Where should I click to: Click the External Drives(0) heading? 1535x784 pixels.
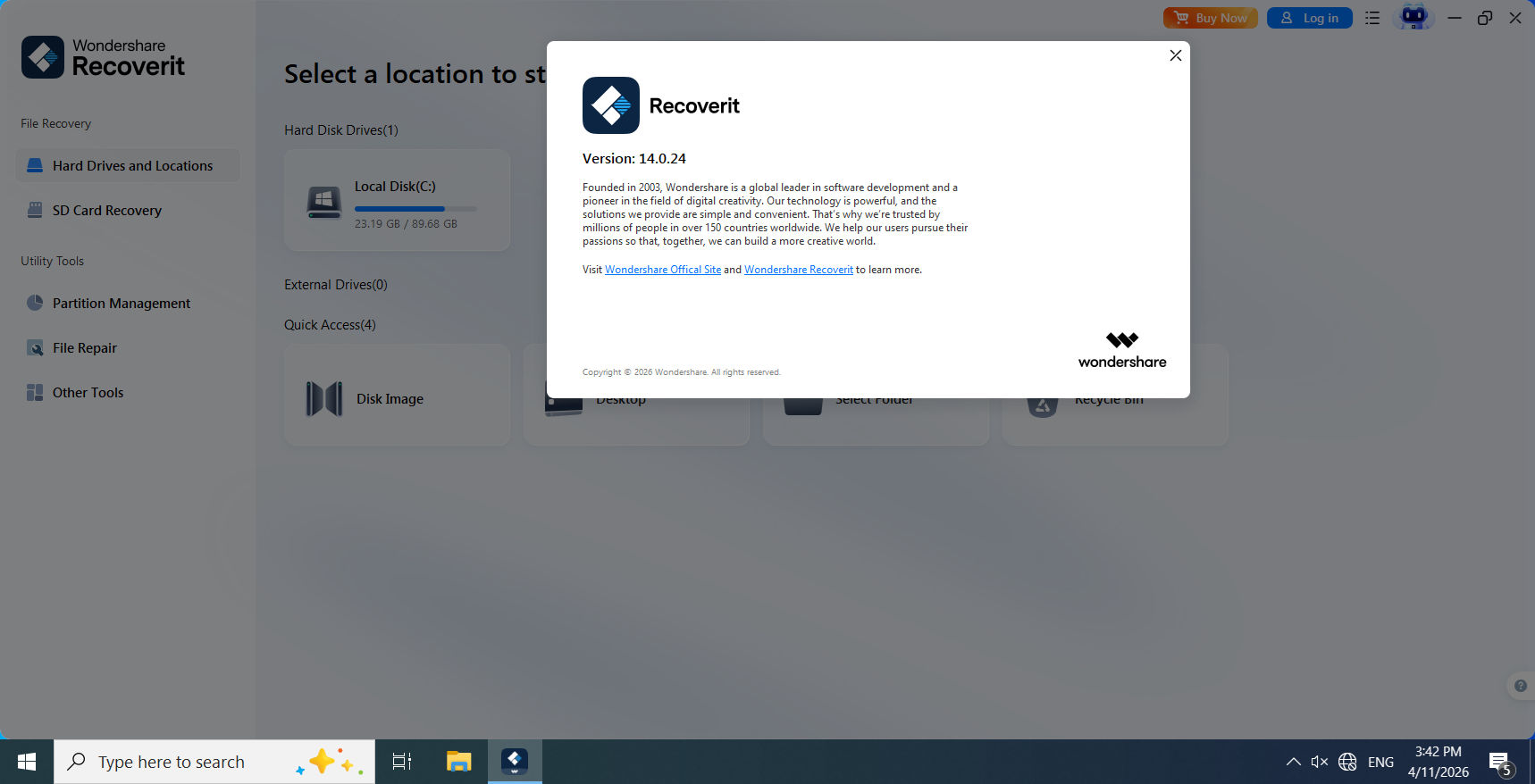pyautogui.click(x=336, y=285)
